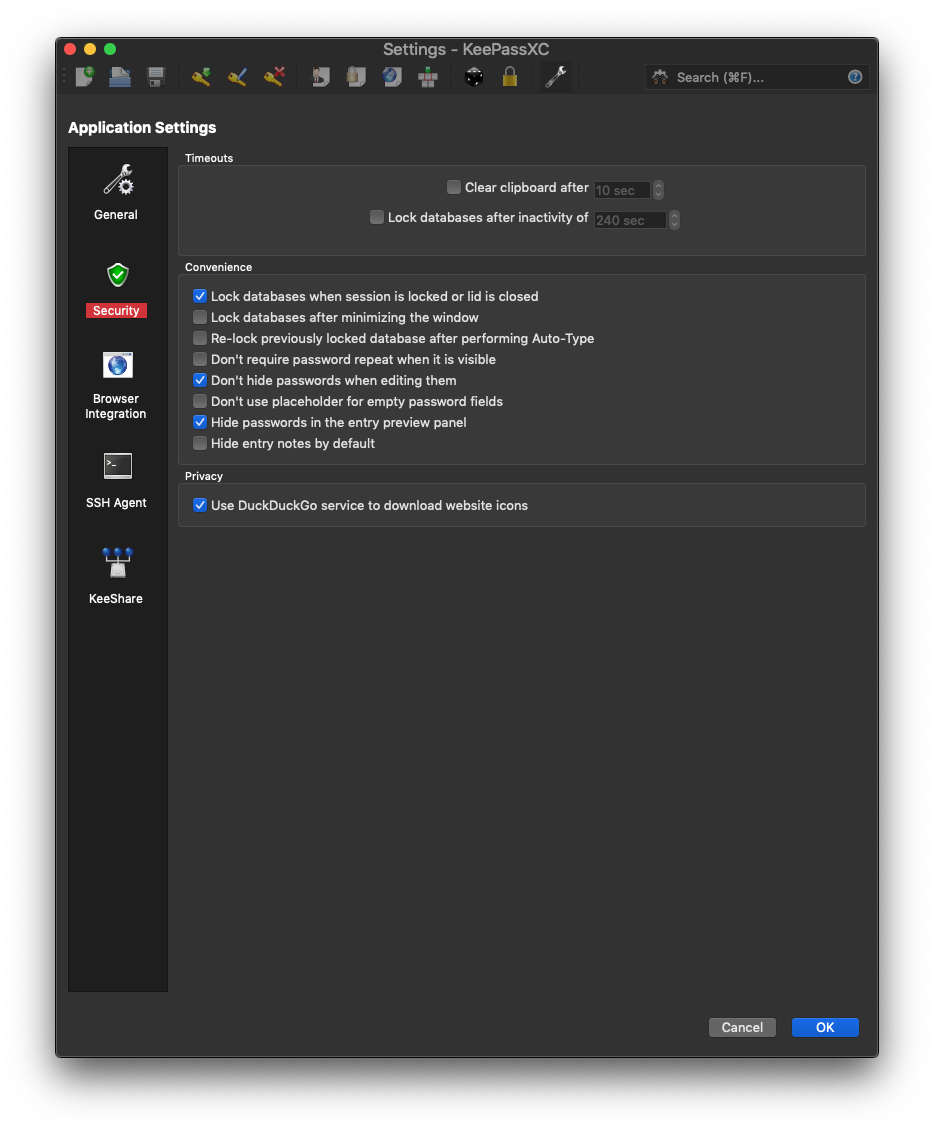934x1131 pixels.
Task: Save the current database
Action: 154,76
